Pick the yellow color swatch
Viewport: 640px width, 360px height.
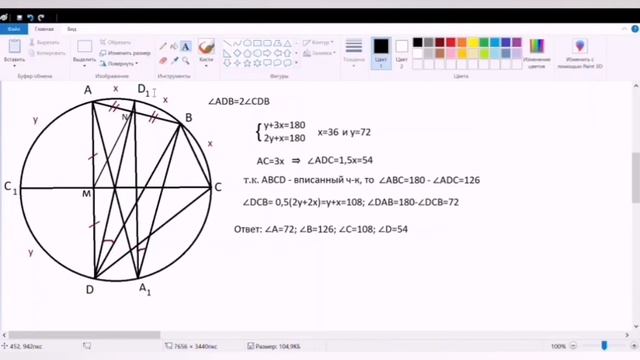(473, 42)
